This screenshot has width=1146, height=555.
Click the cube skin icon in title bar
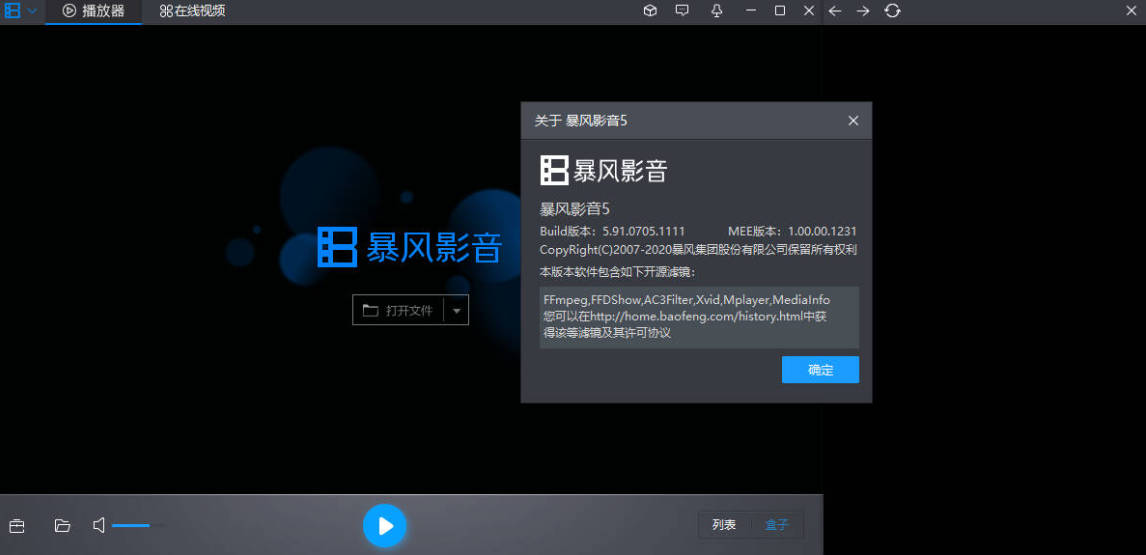[650, 11]
